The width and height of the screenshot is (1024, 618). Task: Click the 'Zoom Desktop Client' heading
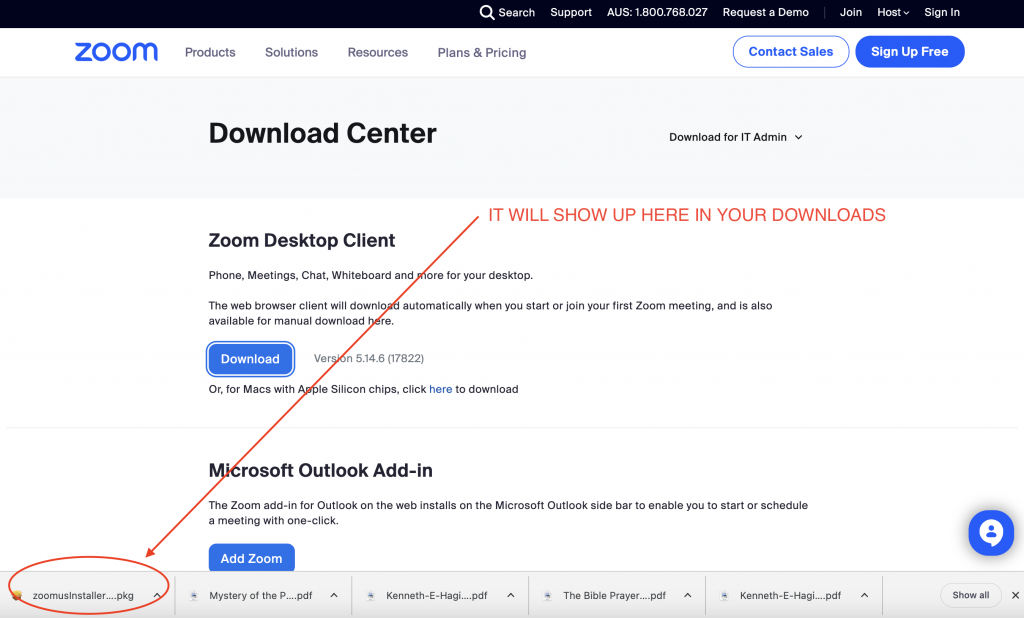[302, 240]
